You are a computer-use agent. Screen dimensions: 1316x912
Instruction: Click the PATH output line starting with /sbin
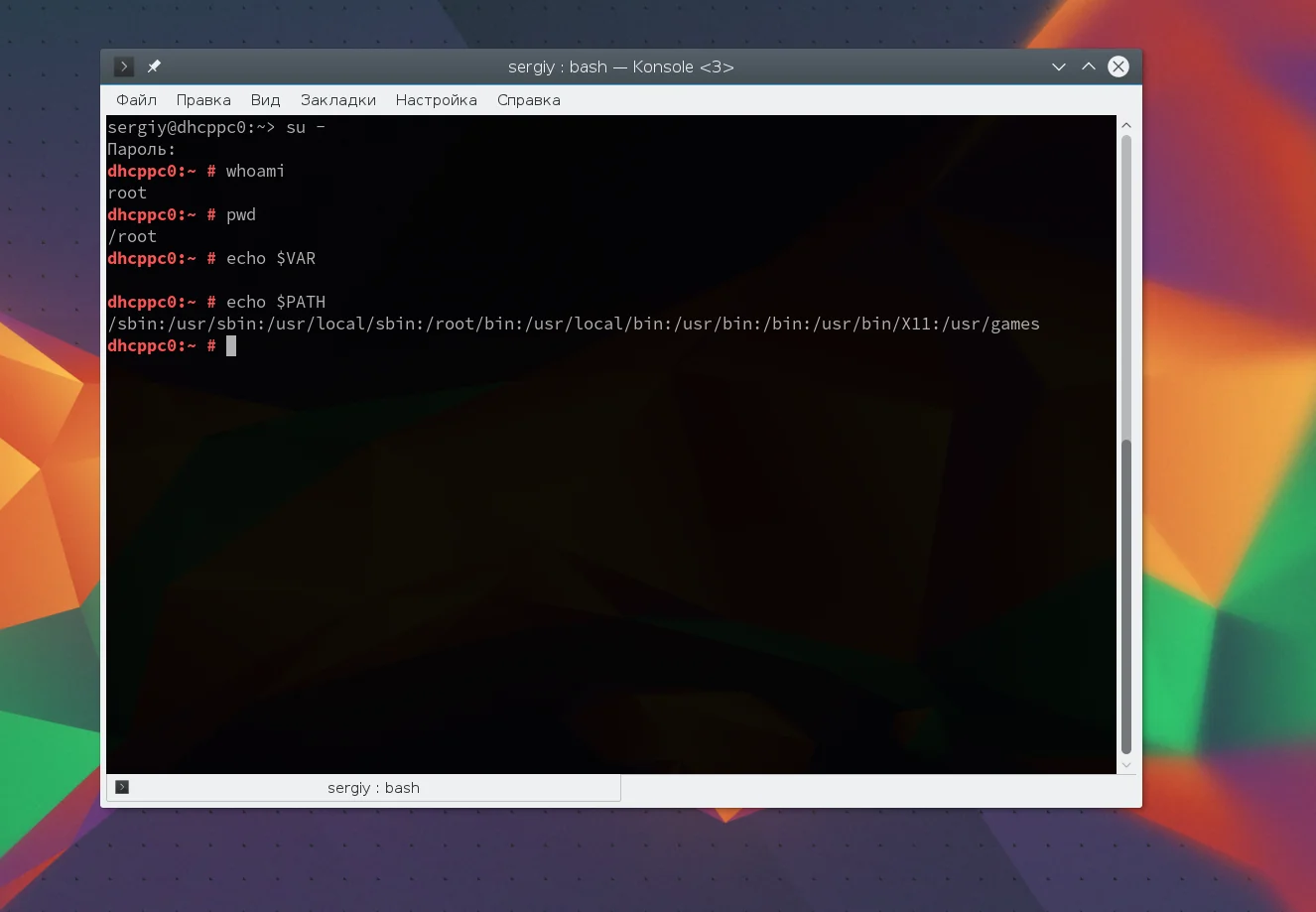point(574,324)
